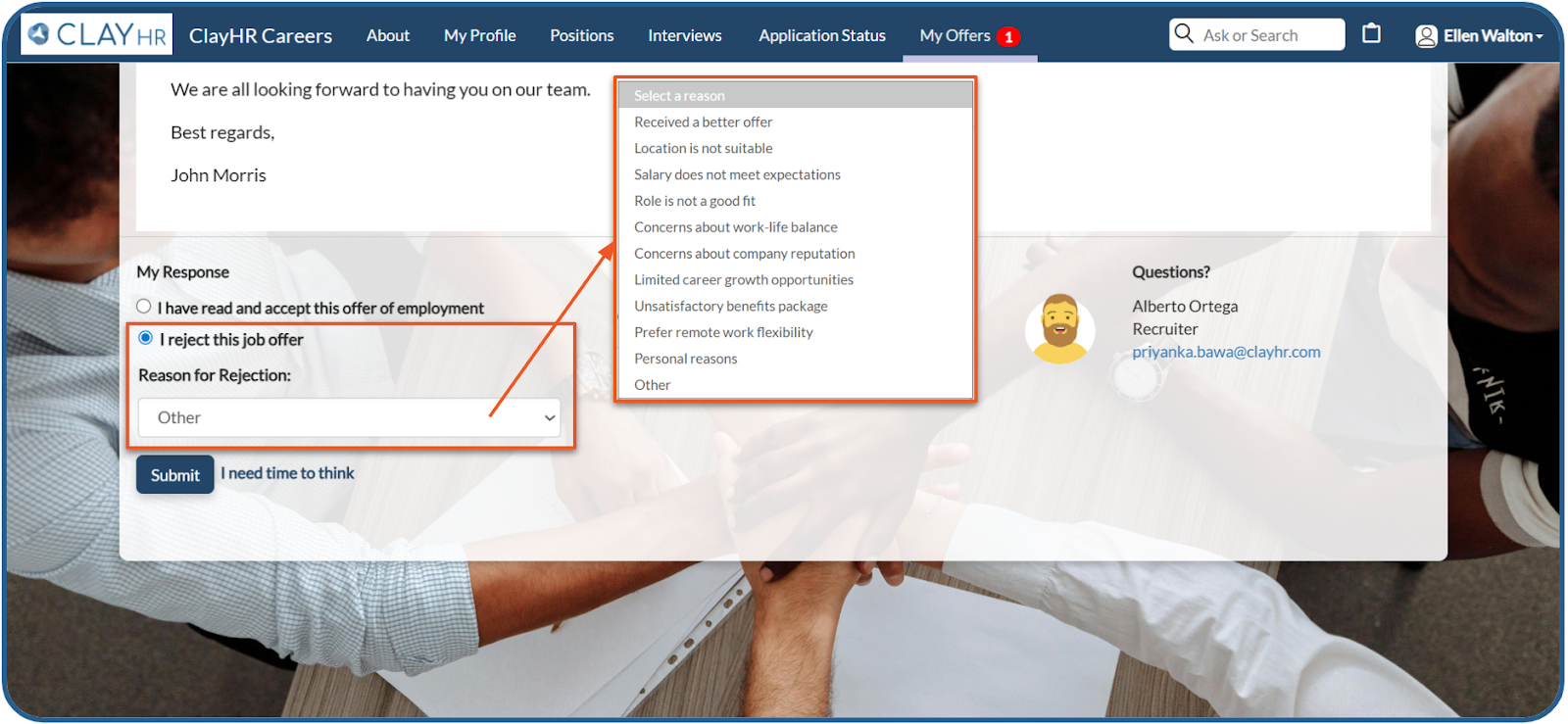Open the clipboard icon in header
The height and width of the screenshot is (724, 1568).
[x=1371, y=33]
